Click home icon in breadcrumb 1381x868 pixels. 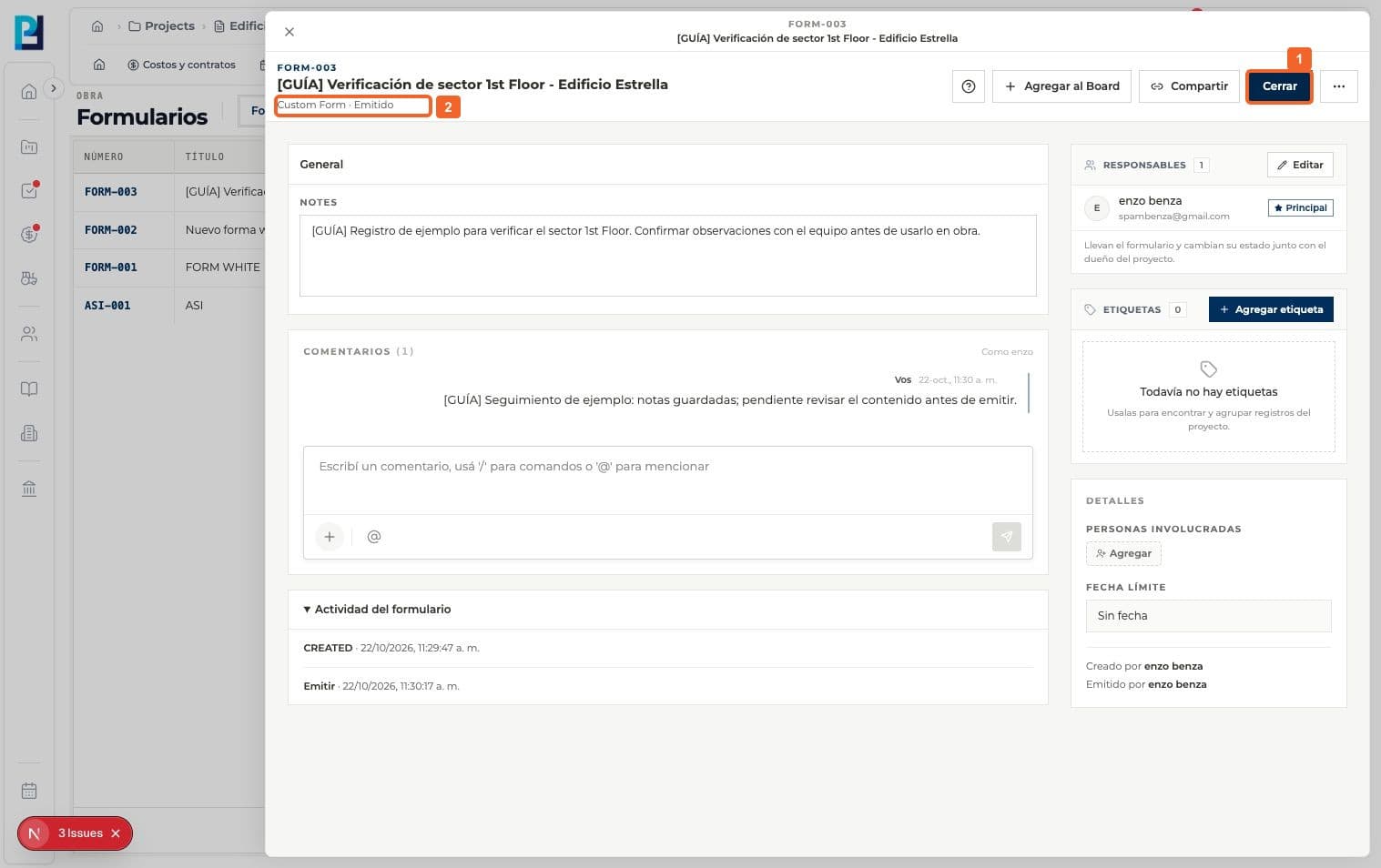point(97,26)
